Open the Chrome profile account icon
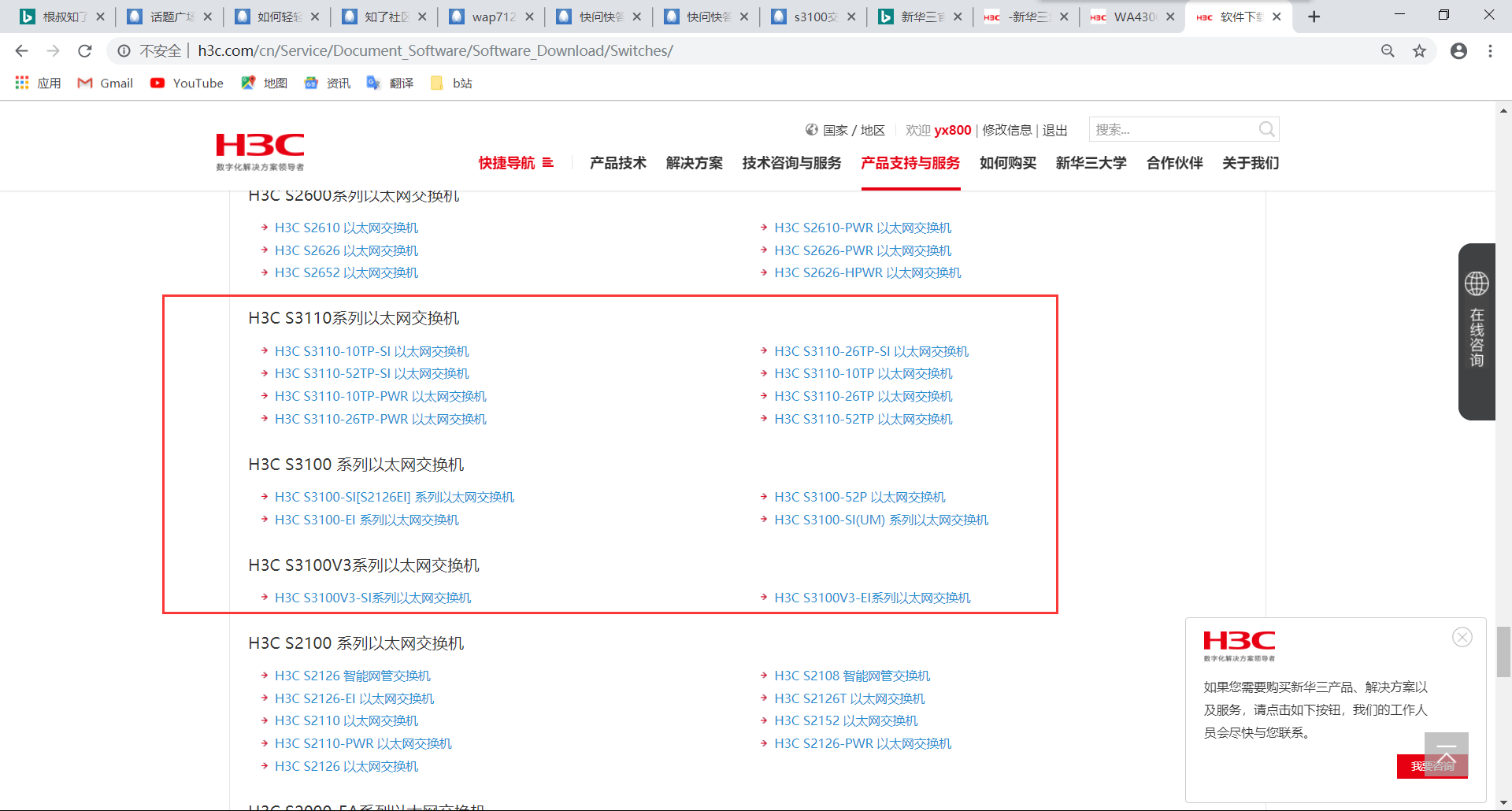 [1458, 51]
